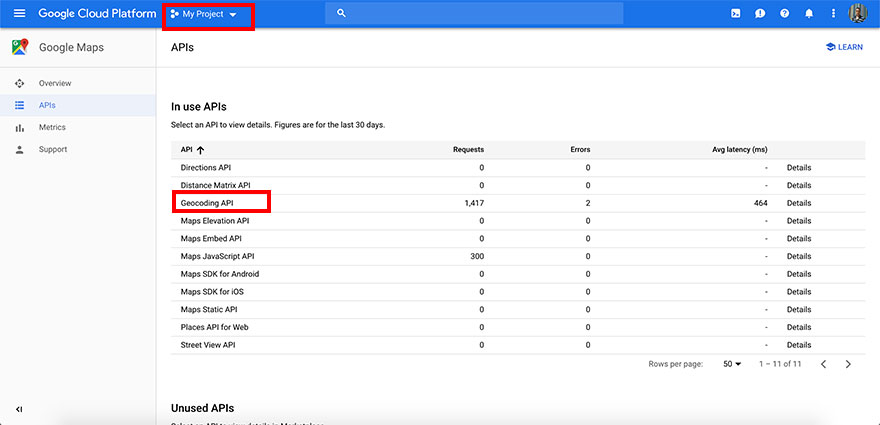Open the help question mark icon
Screen dimensions: 880x425
click(785, 14)
